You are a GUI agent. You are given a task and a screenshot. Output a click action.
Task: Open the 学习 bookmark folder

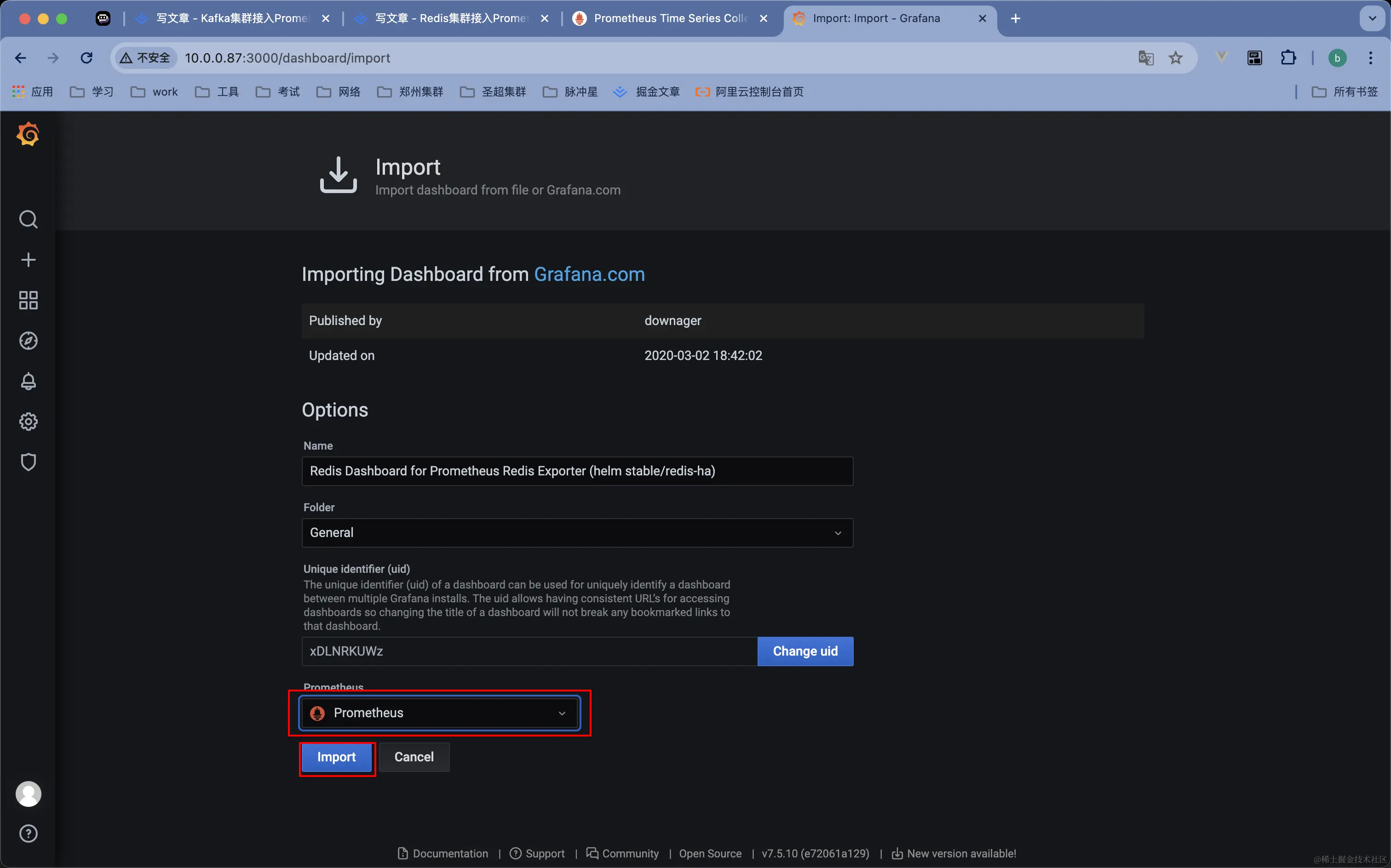click(92, 92)
